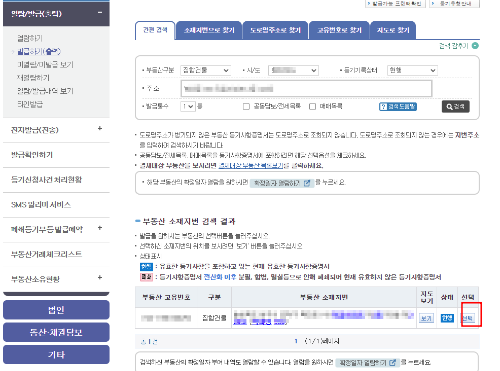Click the 확정일자 열람하기 button below the results
Viewport: 500px width, 371px height.
tap(367, 363)
